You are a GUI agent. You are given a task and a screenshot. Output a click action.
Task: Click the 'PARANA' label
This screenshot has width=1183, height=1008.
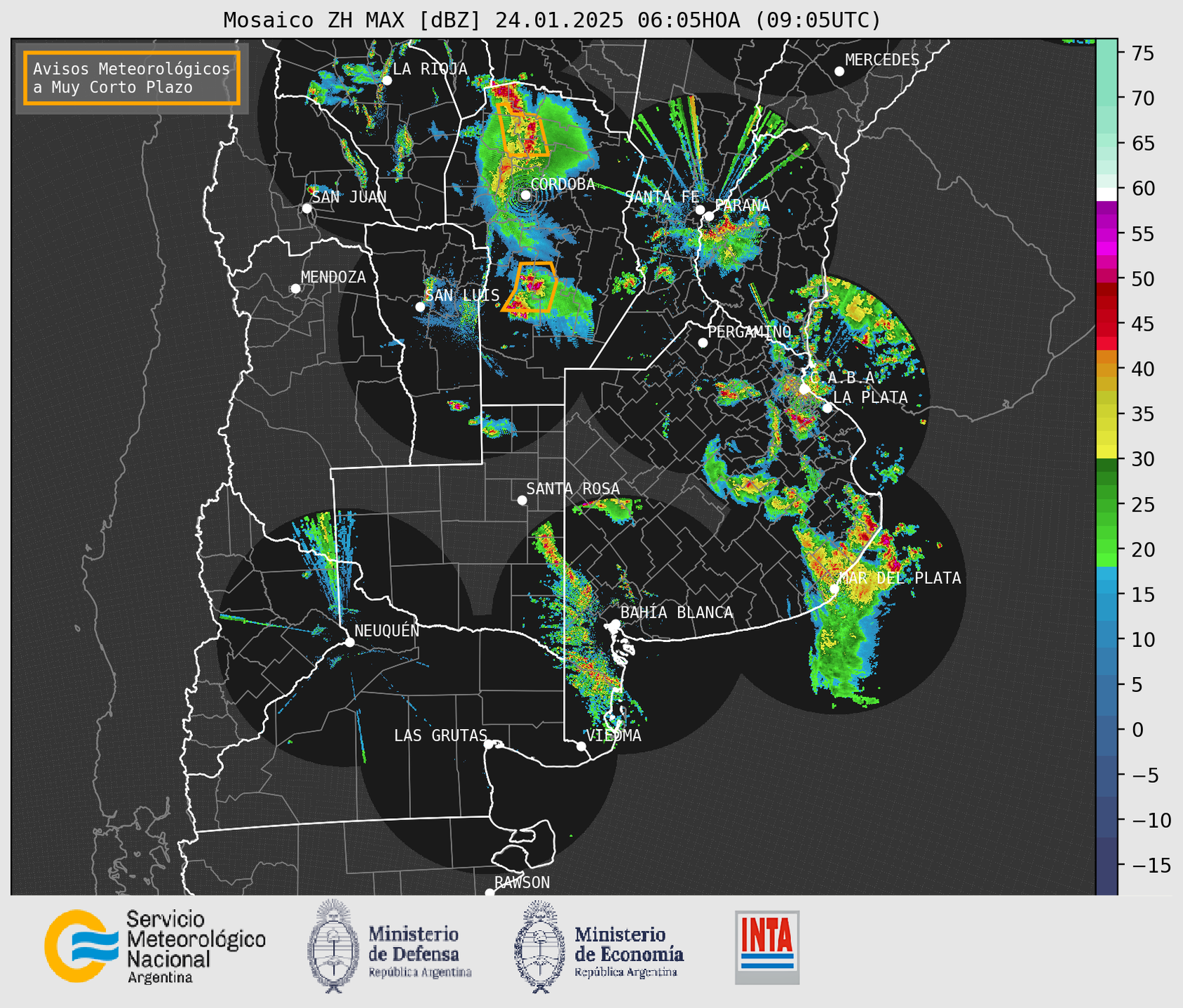pos(742,205)
